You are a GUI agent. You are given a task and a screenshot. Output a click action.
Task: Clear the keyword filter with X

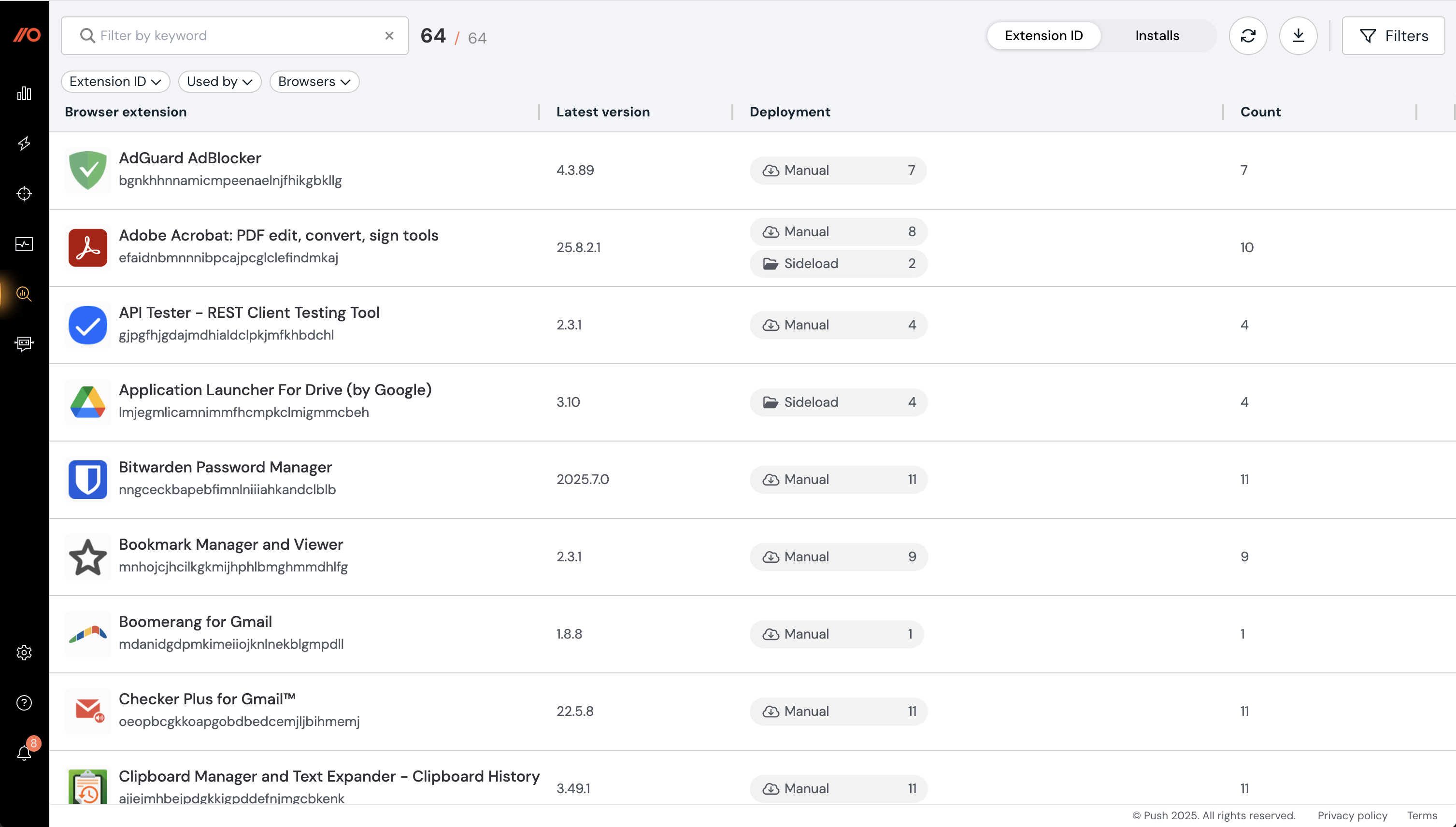389,36
